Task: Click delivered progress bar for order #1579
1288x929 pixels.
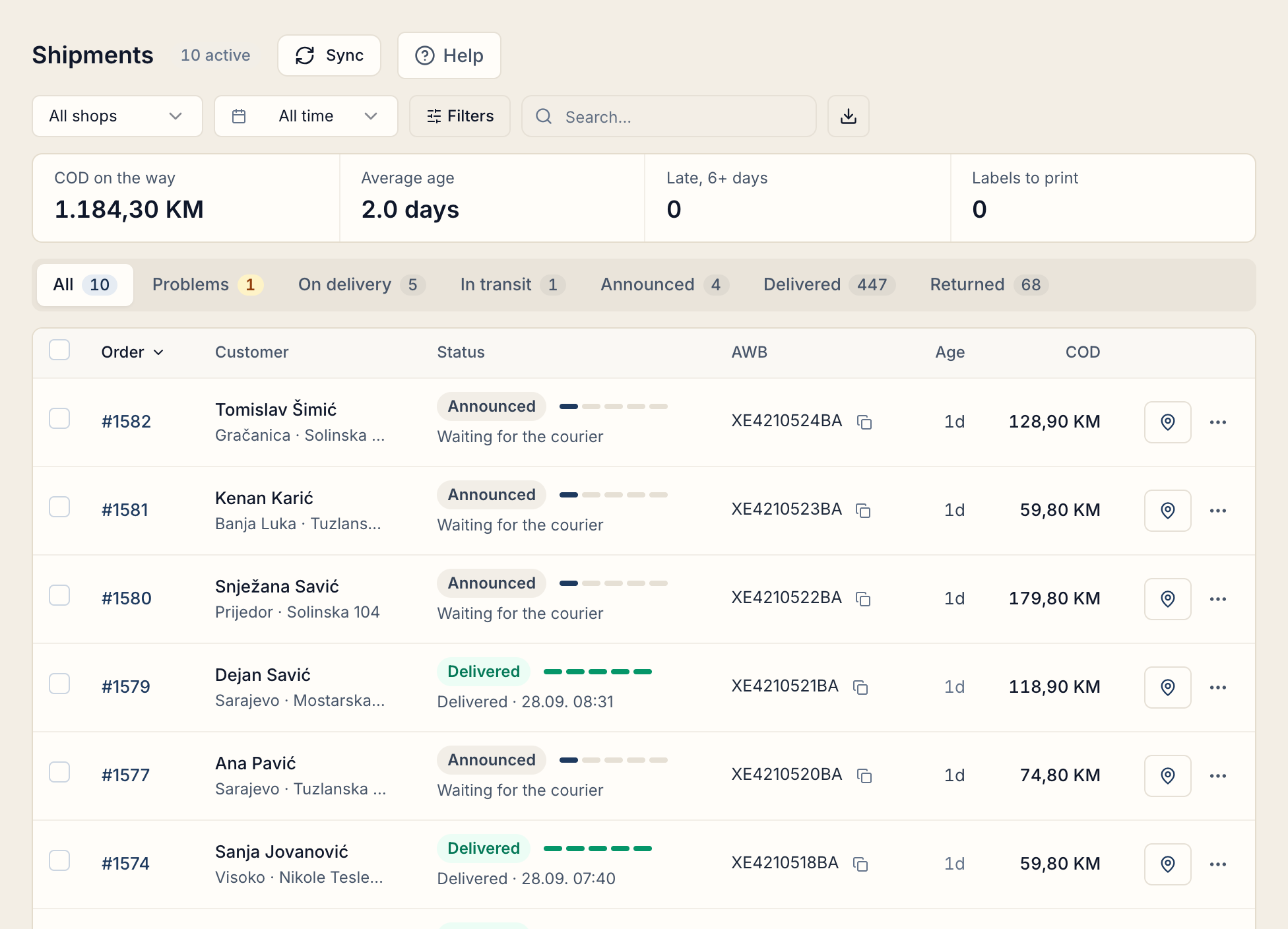Action: coord(598,672)
